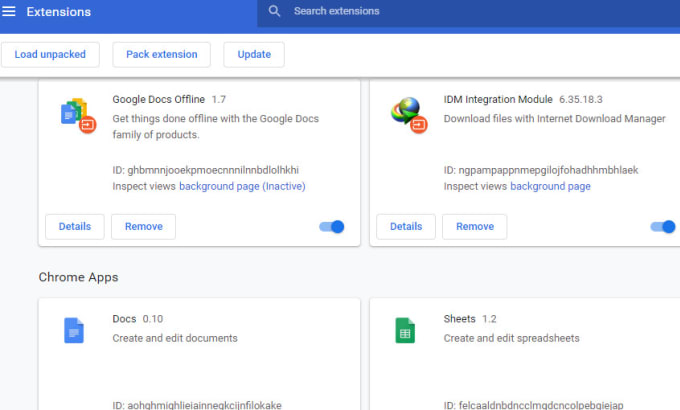Remove the IDM Integration Module extension

pos(475,226)
